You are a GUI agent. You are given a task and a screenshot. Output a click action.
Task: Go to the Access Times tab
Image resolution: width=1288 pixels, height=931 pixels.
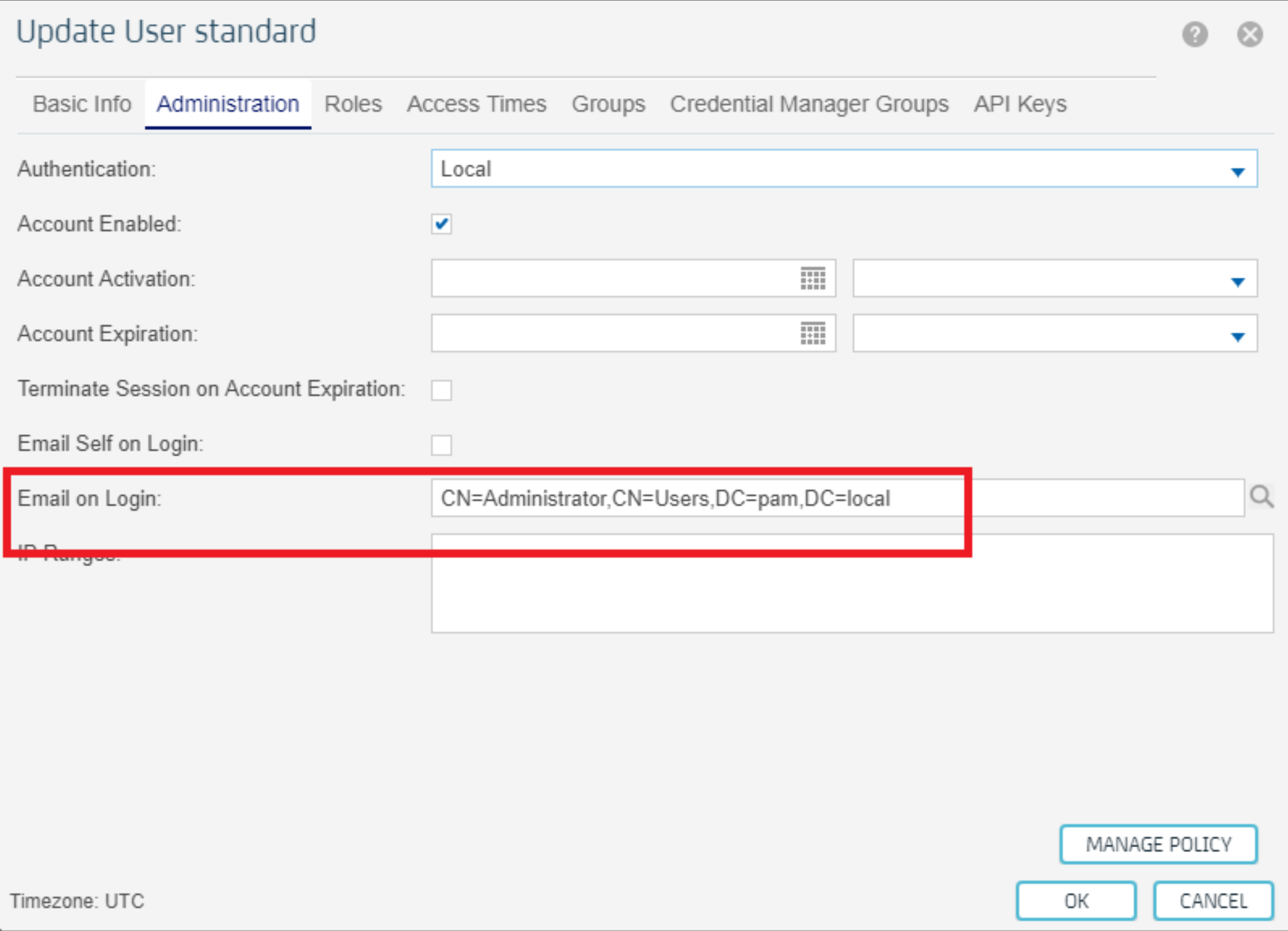click(476, 104)
